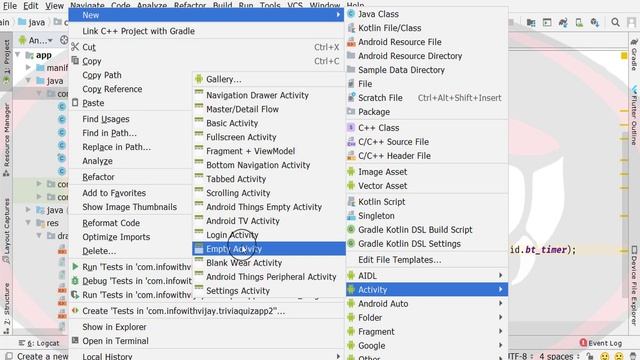
Task: Select Settings Activity template
Action: click(269, 291)
